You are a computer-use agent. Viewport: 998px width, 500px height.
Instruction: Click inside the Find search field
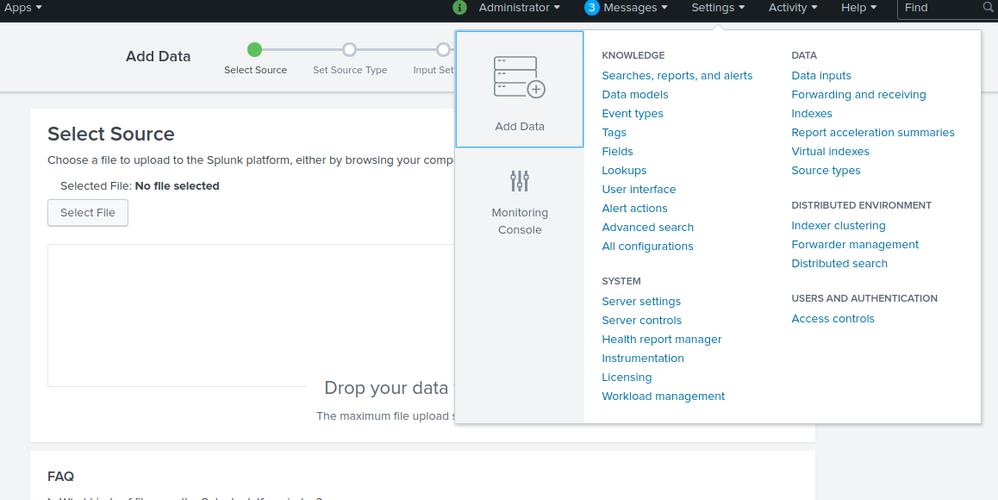[938, 8]
